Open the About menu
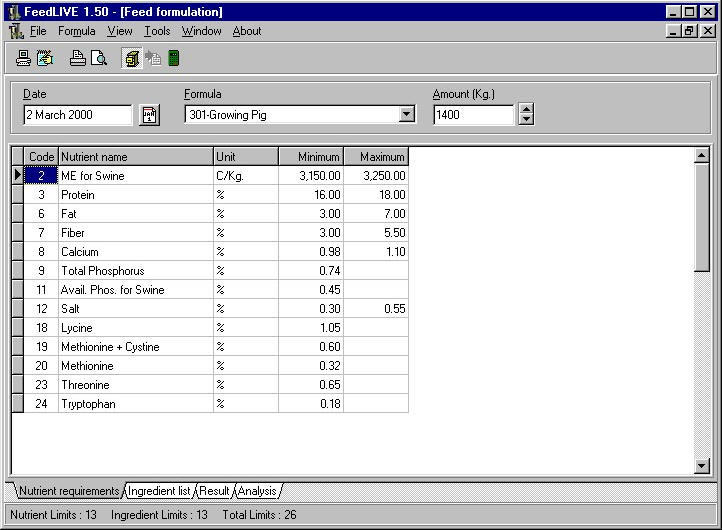722x530 pixels. click(x=247, y=31)
